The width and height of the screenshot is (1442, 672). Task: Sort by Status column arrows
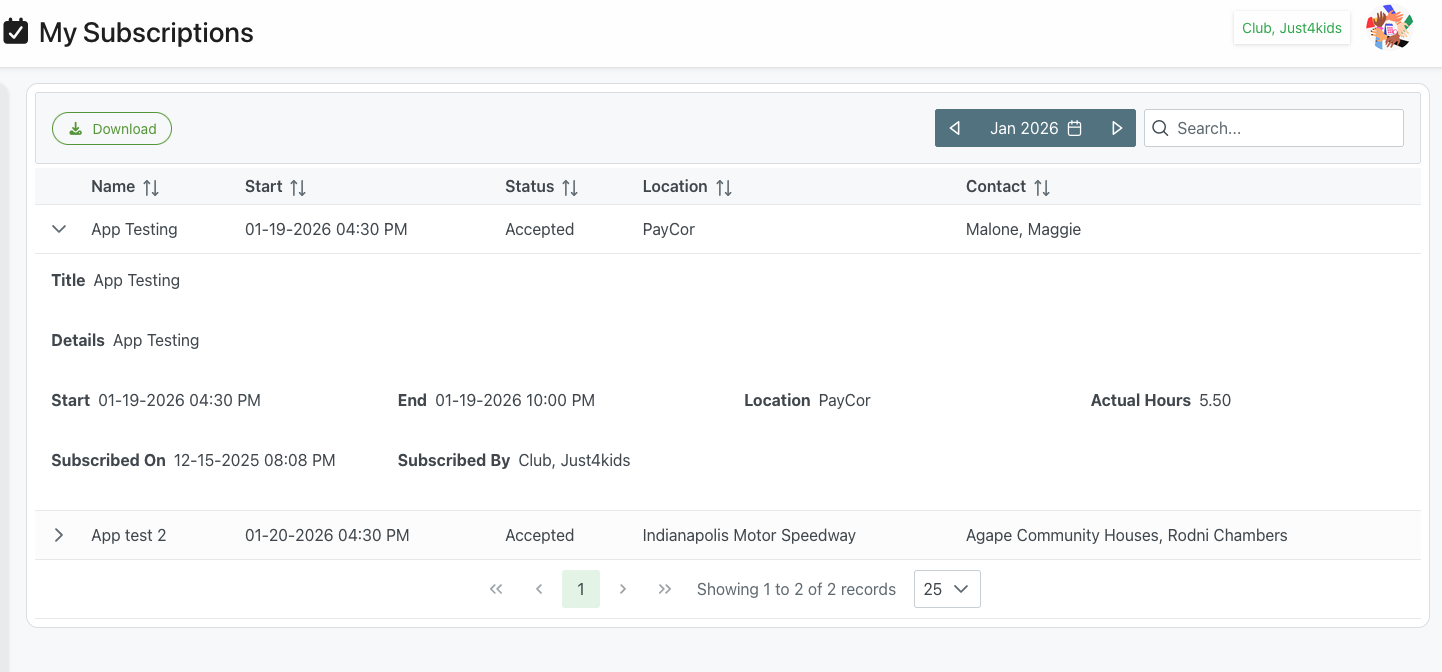click(570, 187)
